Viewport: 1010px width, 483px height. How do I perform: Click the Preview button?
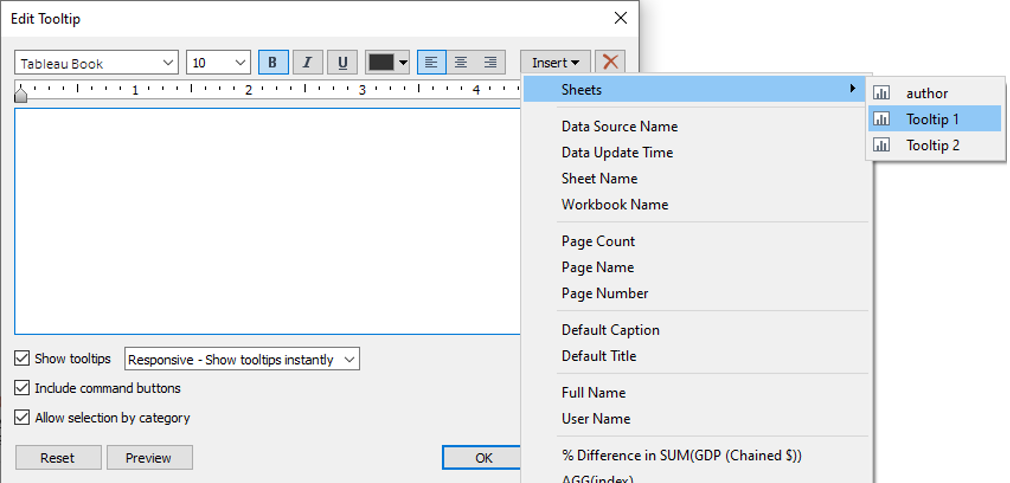(149, 458)
